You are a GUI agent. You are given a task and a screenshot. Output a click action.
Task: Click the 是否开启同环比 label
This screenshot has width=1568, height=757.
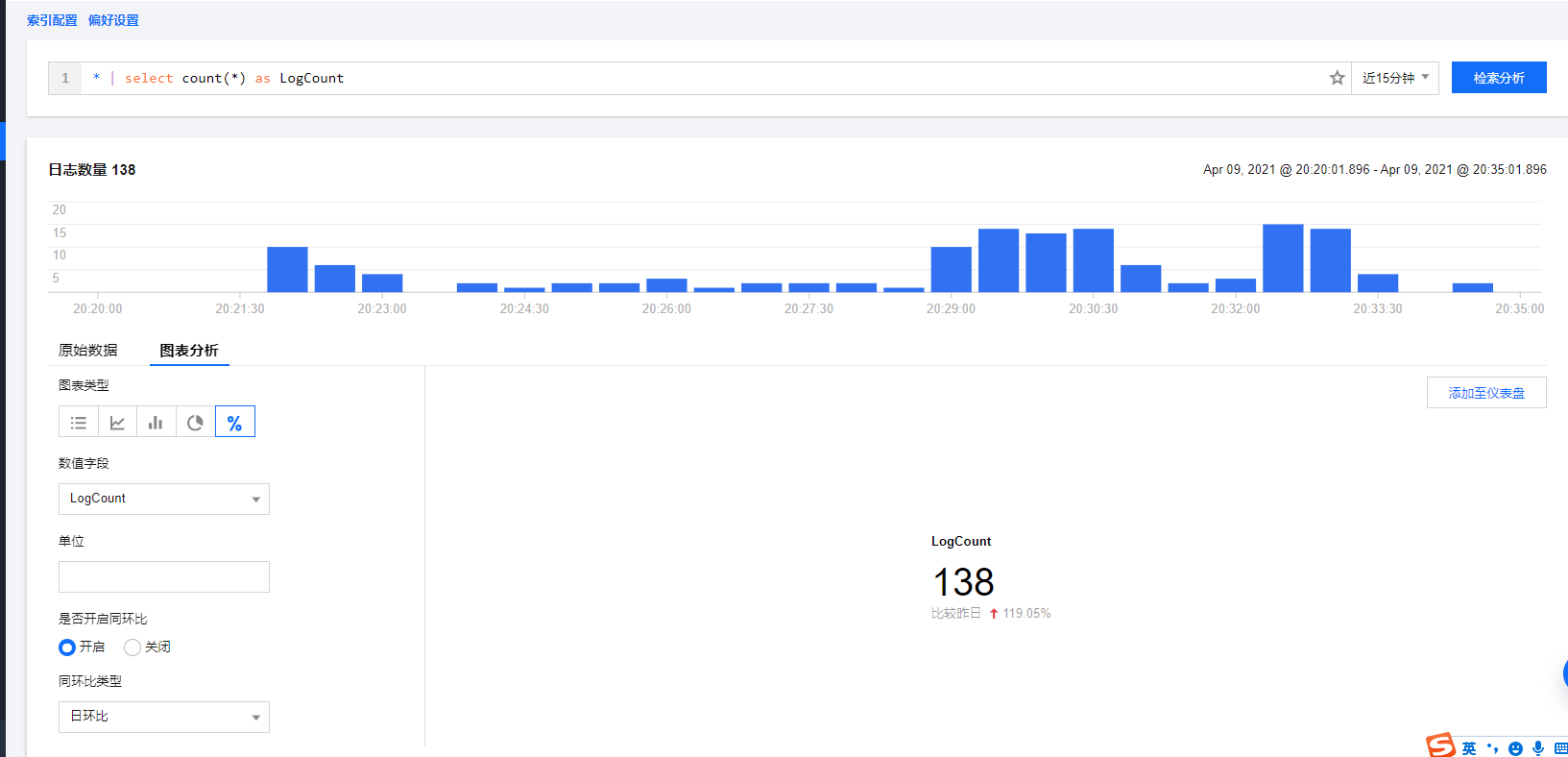coord(103,619)
